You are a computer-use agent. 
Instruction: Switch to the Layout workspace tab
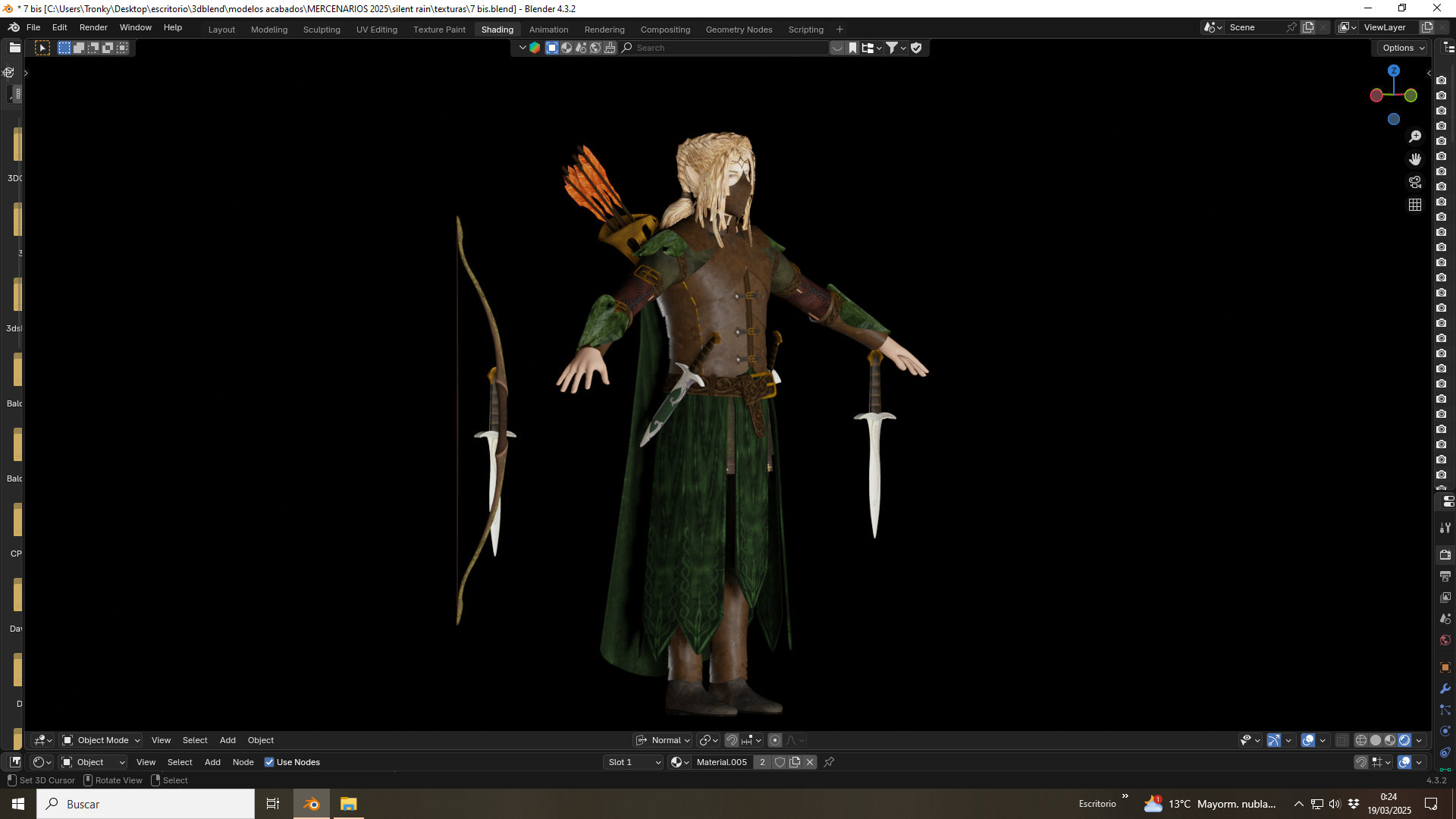coord(221,30)
